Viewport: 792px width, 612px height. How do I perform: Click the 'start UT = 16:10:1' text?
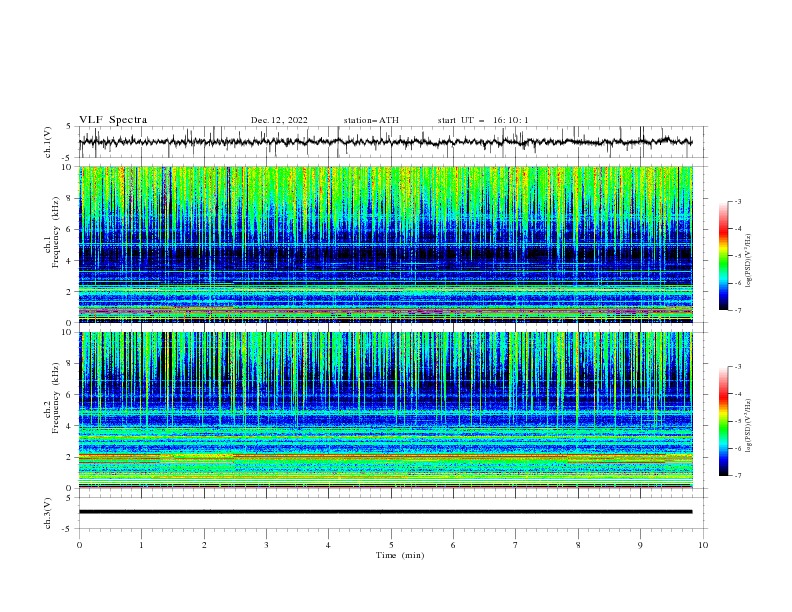click(483, 120)
